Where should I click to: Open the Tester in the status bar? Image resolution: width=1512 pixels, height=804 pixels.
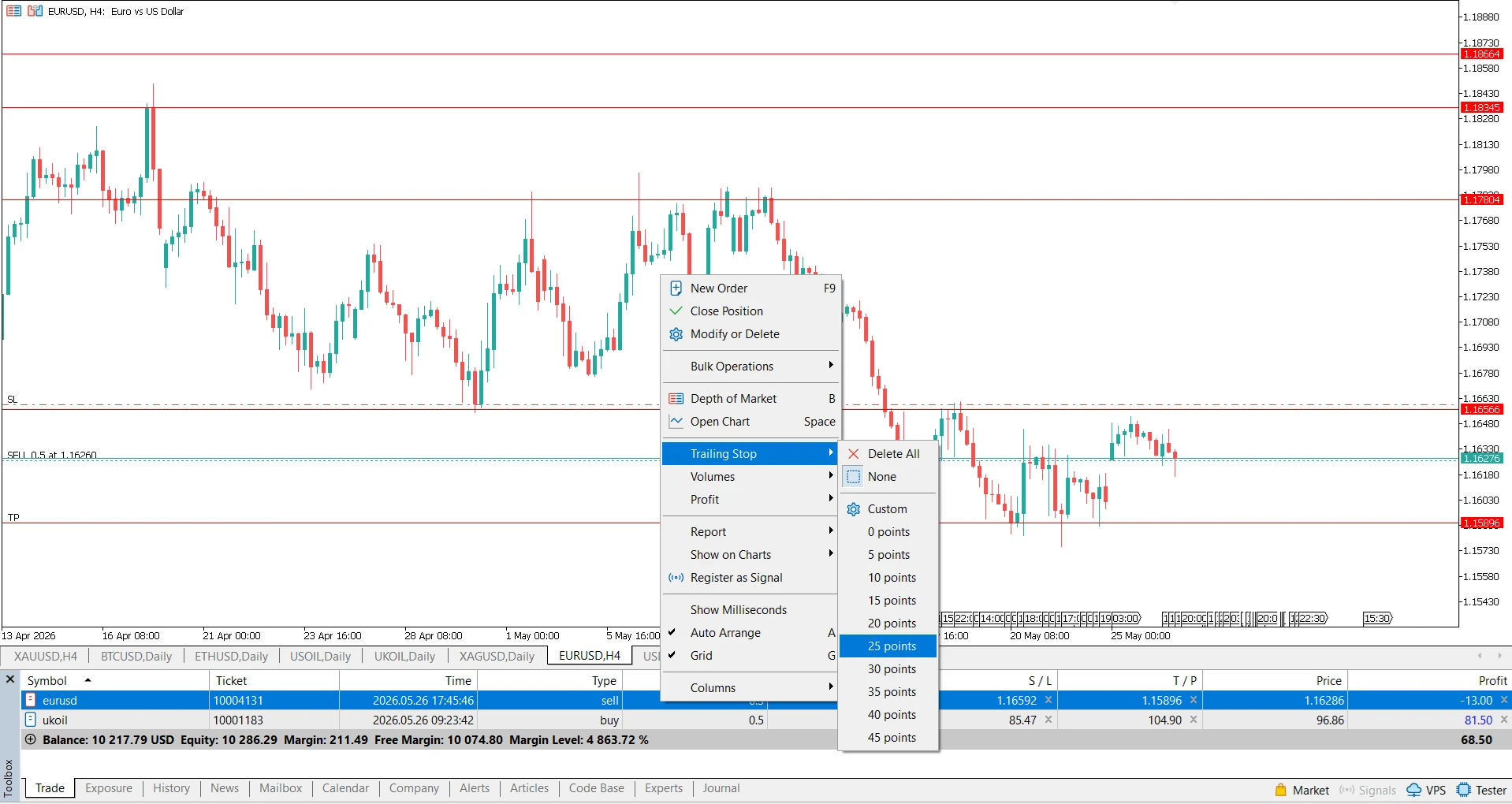point(1482,790)
